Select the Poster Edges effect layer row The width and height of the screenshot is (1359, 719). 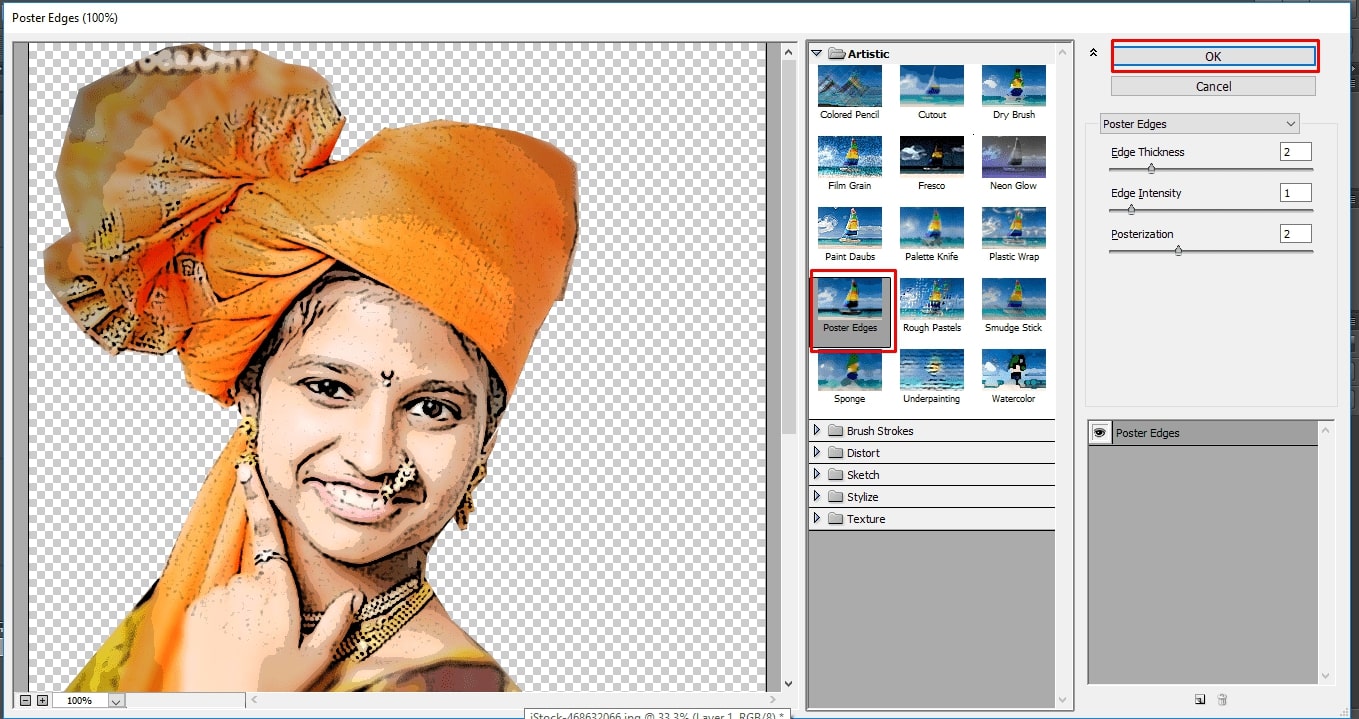1202,433
